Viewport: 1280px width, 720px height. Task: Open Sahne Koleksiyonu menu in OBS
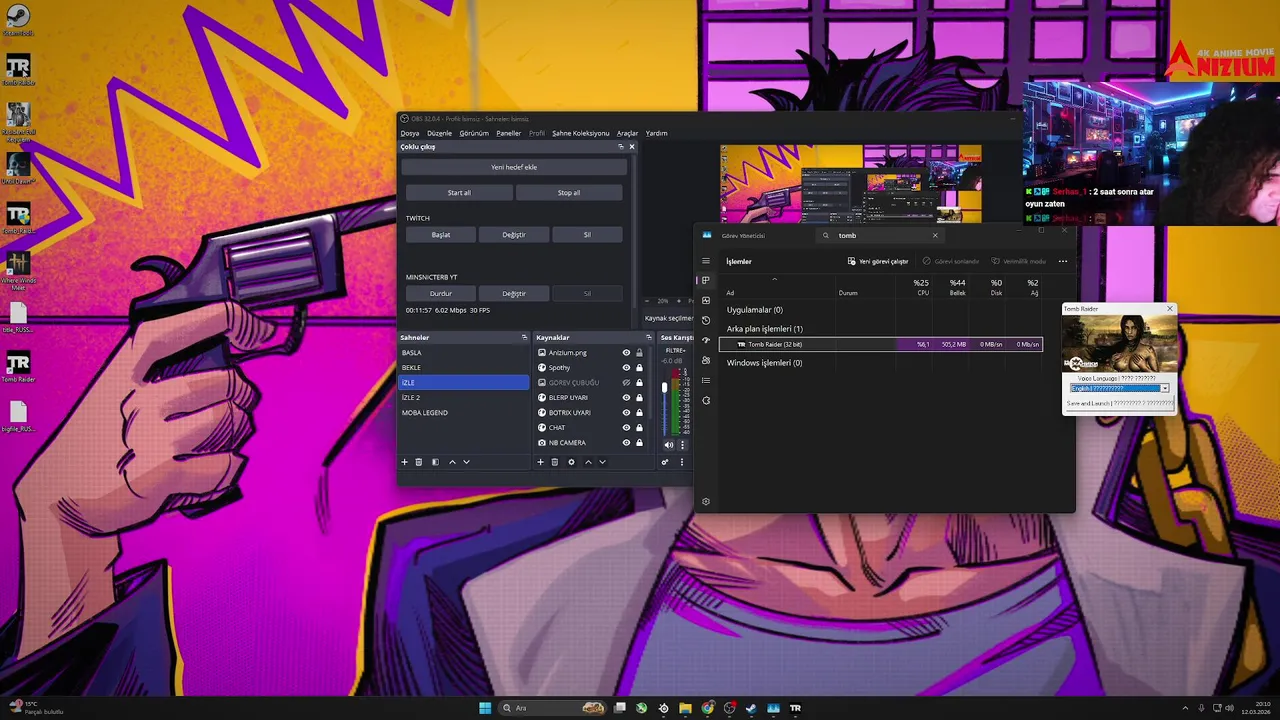coord(581,133)
